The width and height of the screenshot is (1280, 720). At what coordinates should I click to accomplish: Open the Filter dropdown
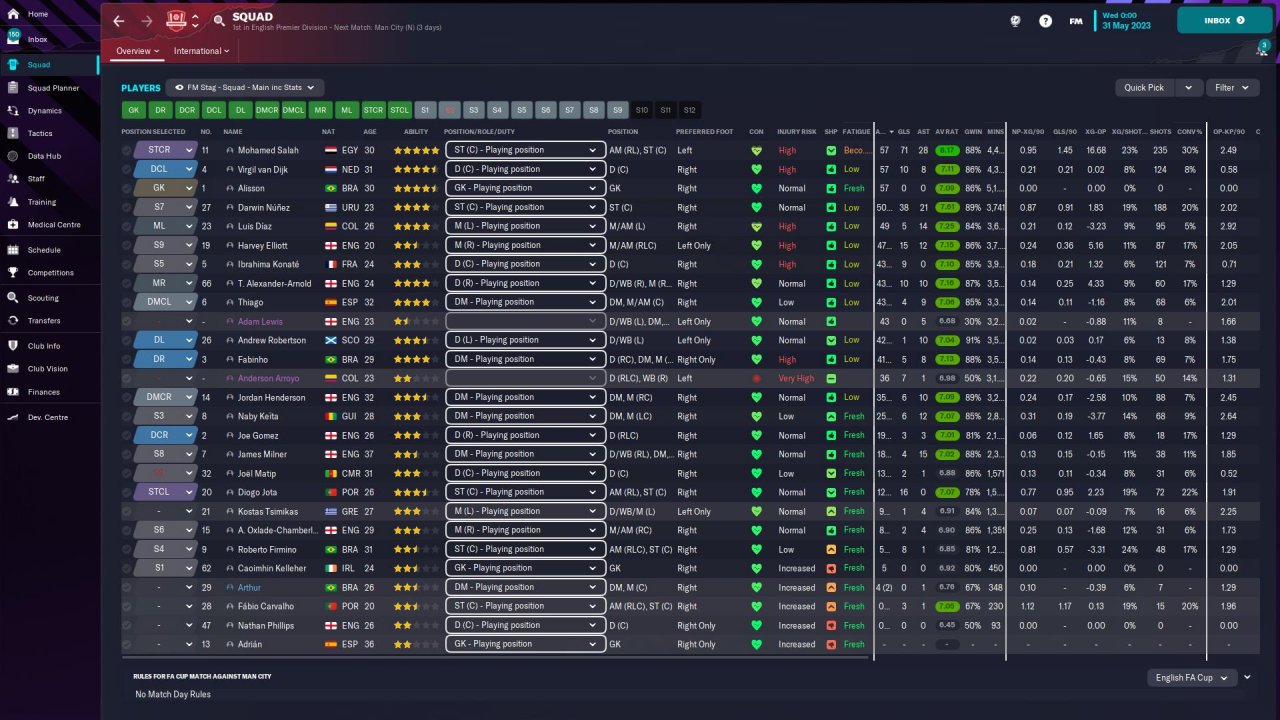[x=1231, y=88]
